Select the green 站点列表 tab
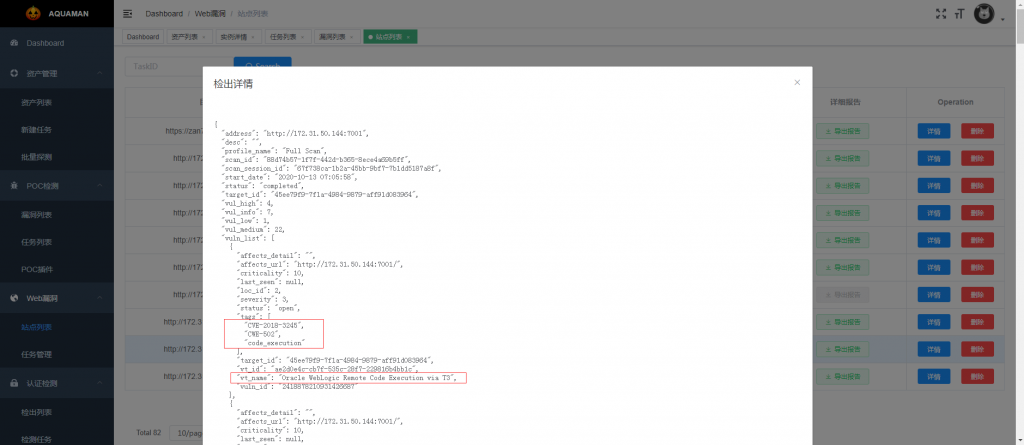 (390, 37)
